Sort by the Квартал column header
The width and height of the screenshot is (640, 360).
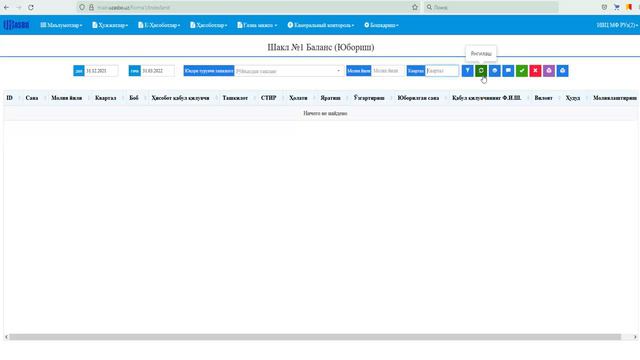[105, 98]
